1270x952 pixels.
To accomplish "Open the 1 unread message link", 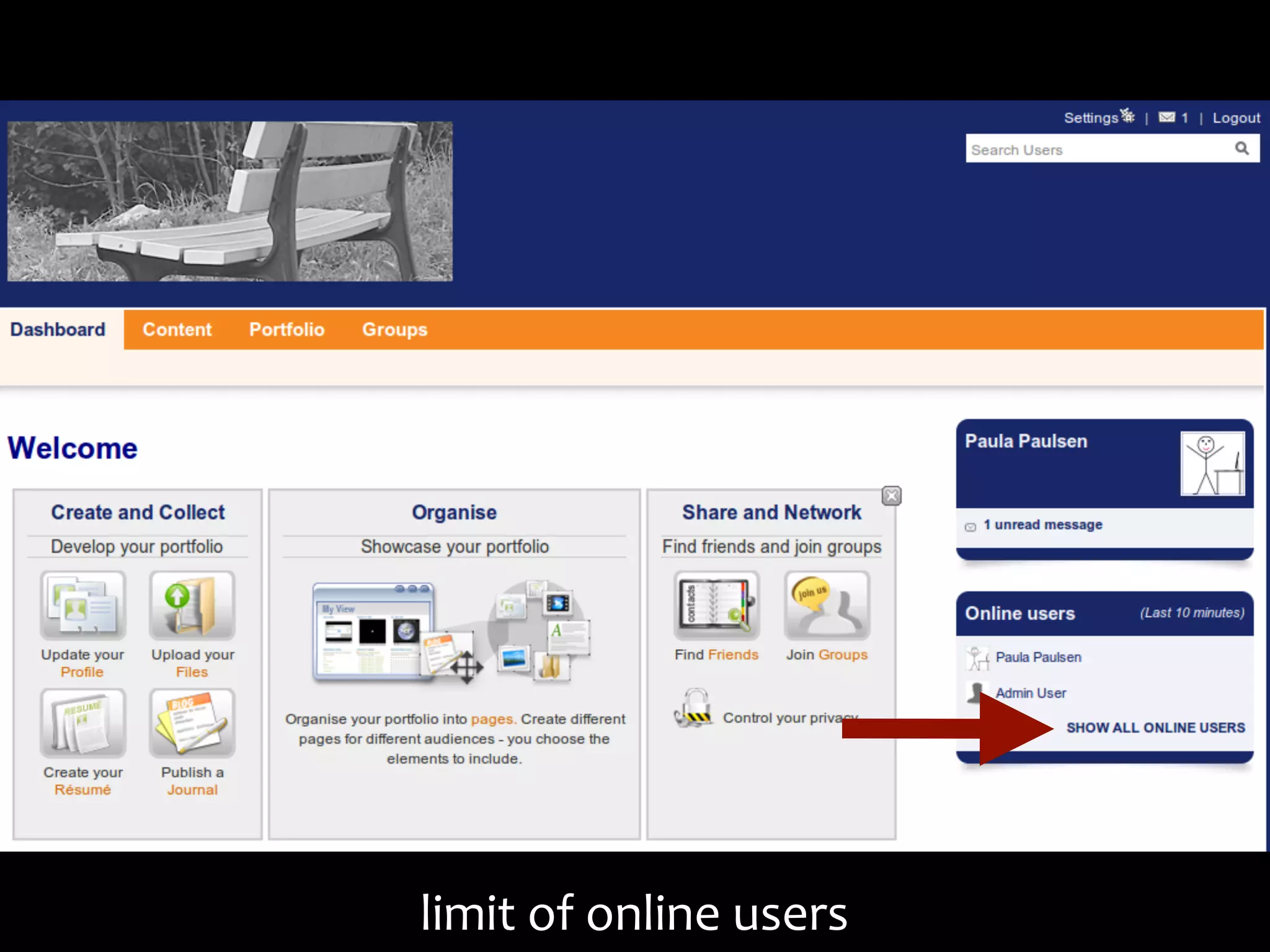I will [1043, 524].
